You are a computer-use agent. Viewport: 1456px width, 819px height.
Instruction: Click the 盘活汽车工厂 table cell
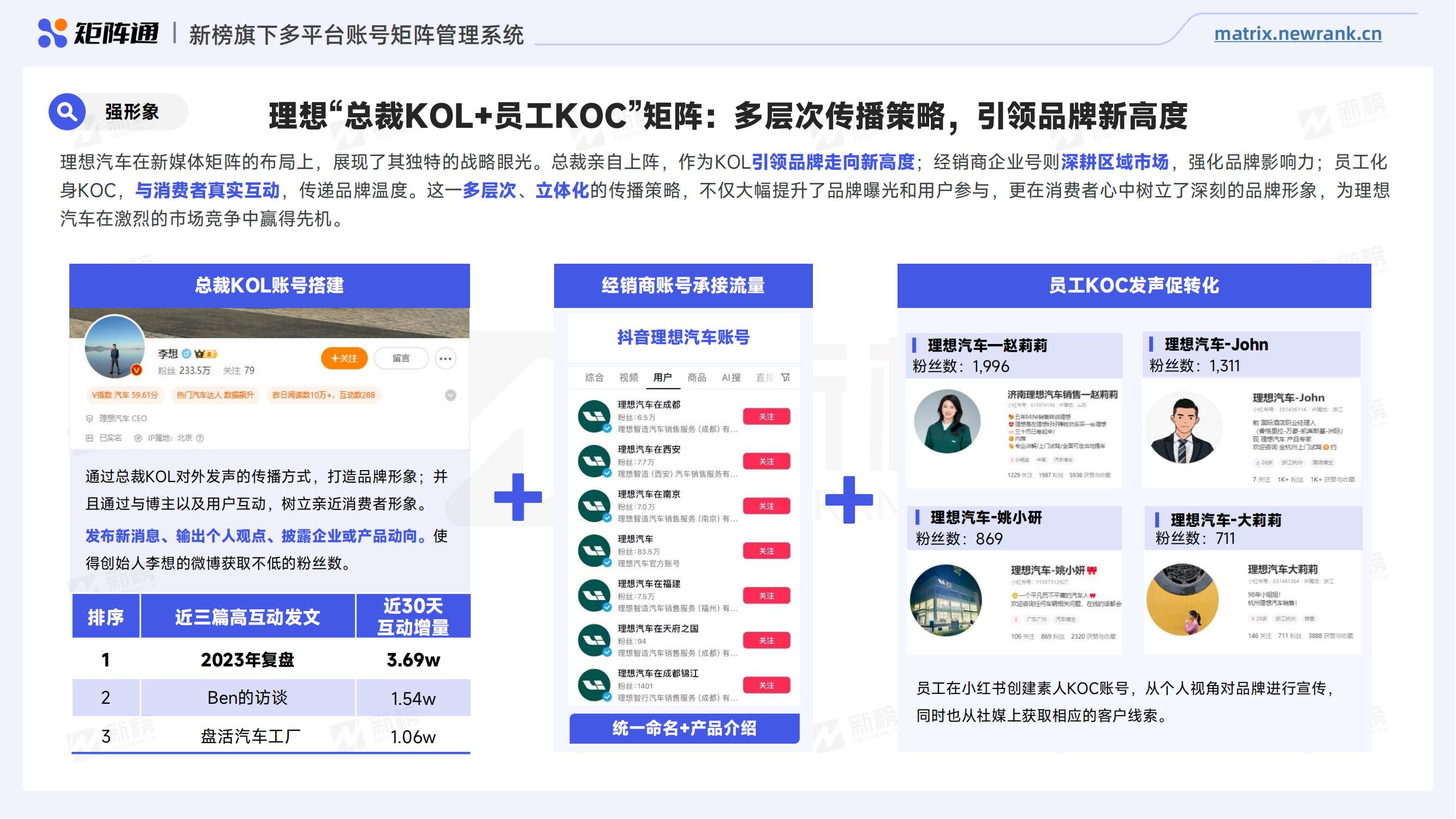click(x=251, y=736)
